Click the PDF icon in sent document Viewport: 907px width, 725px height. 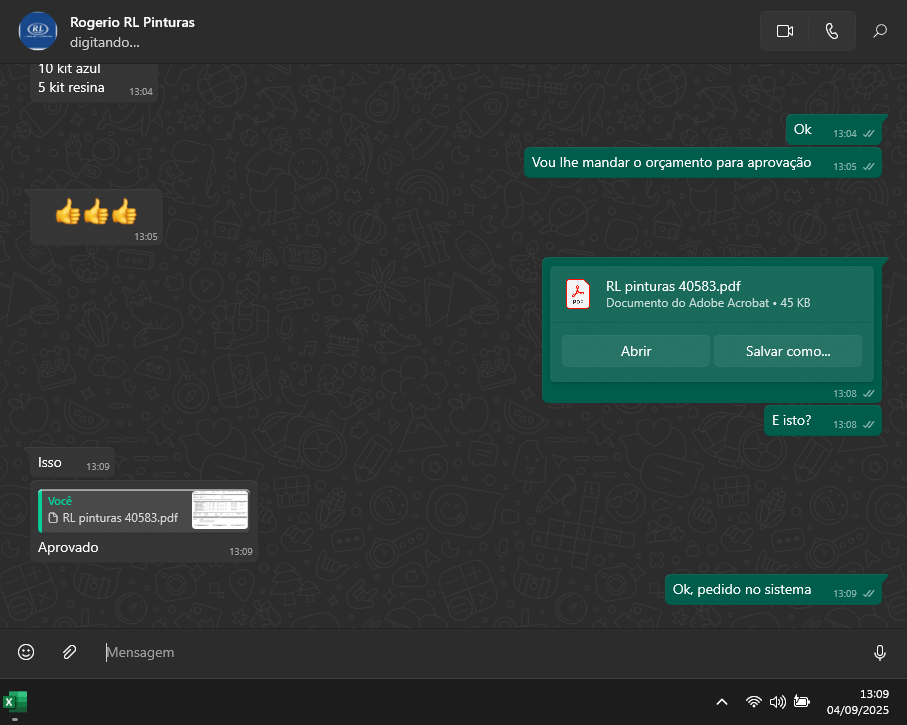(578, 294)
